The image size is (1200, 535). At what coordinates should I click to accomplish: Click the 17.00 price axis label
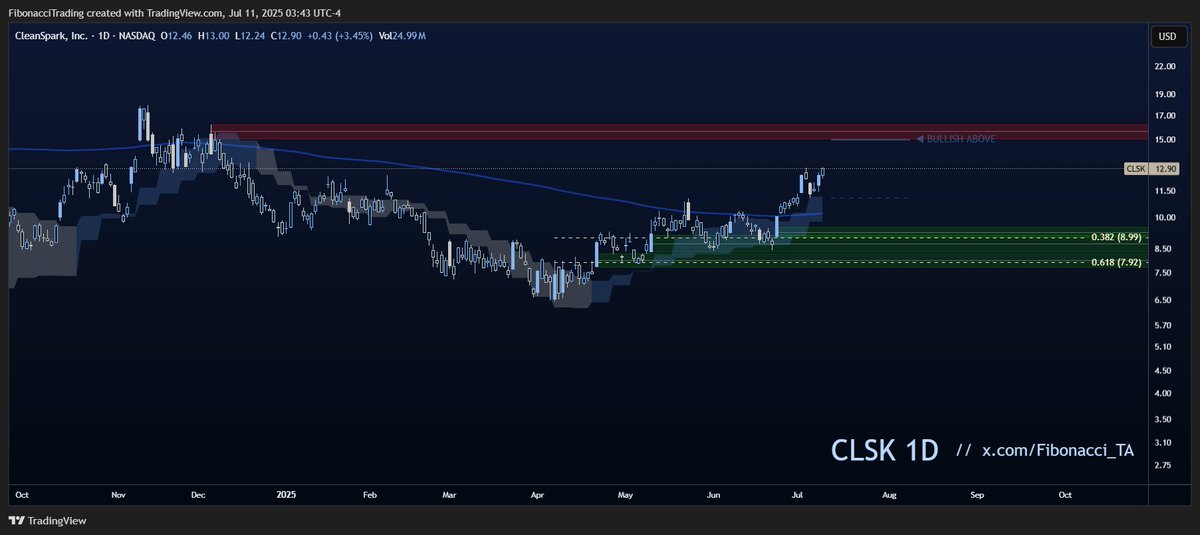click(x=1164, y=117)
